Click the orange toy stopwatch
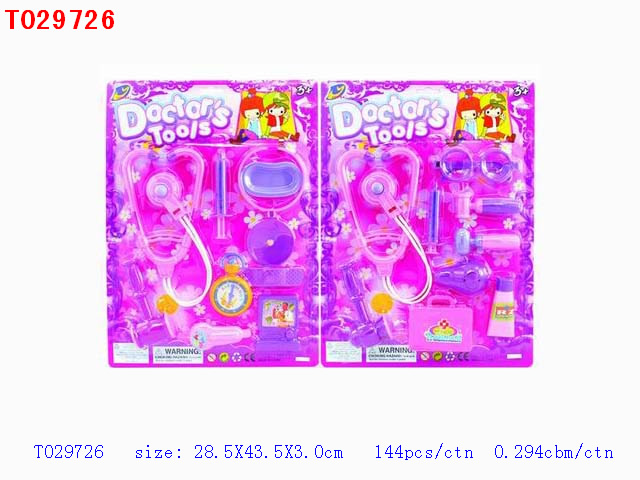 point(231,291)
